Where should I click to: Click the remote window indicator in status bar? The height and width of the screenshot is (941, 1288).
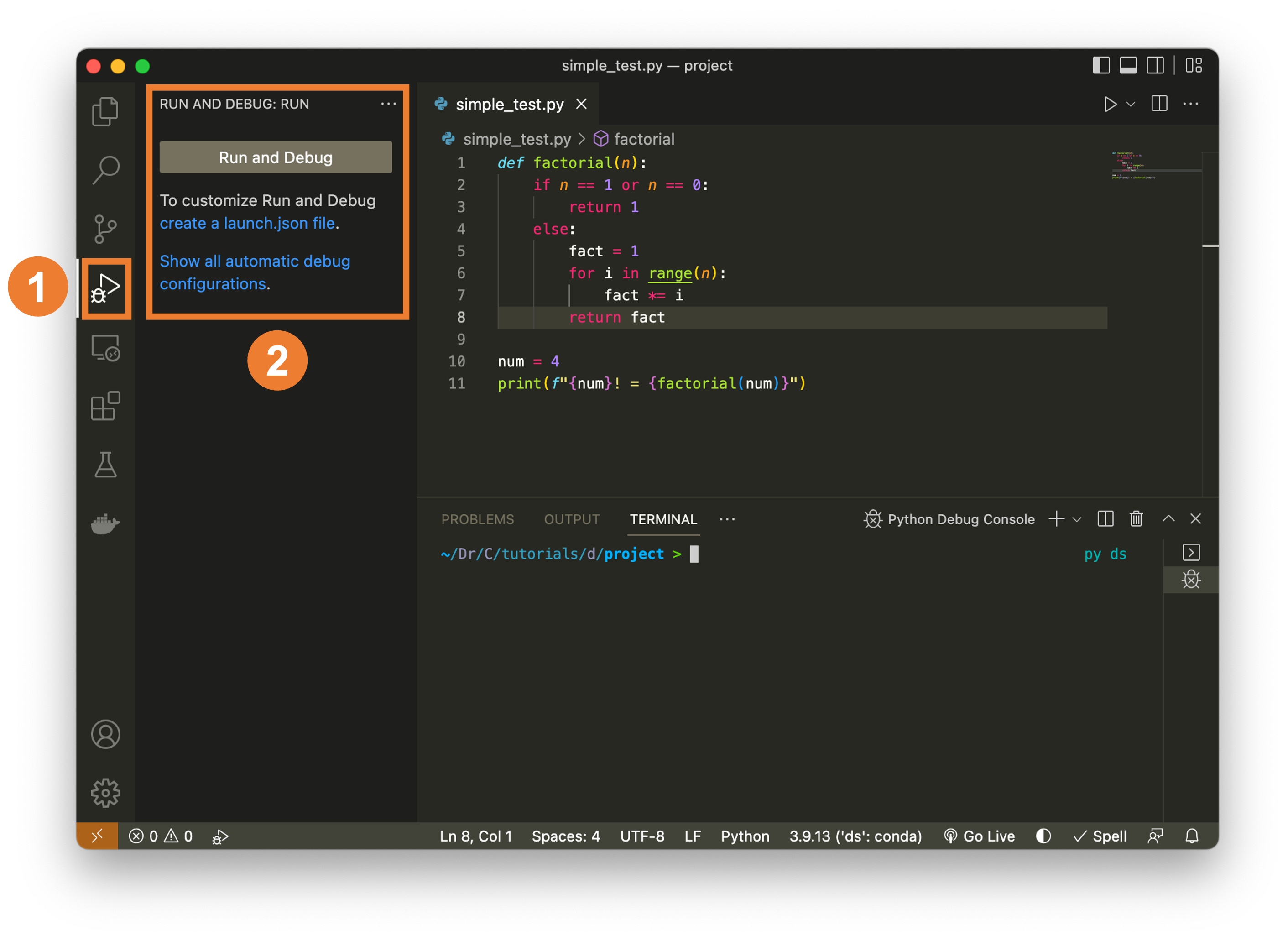97,836
